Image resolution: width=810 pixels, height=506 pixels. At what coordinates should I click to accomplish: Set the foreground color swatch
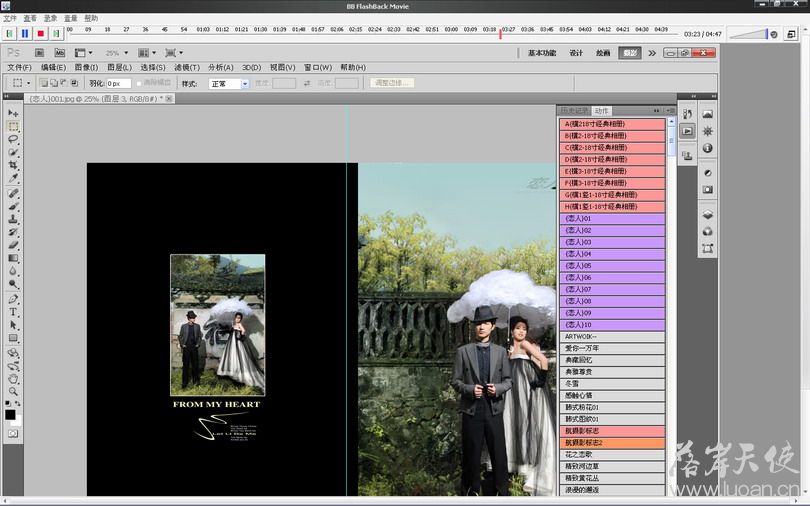[x=10, y=415]
